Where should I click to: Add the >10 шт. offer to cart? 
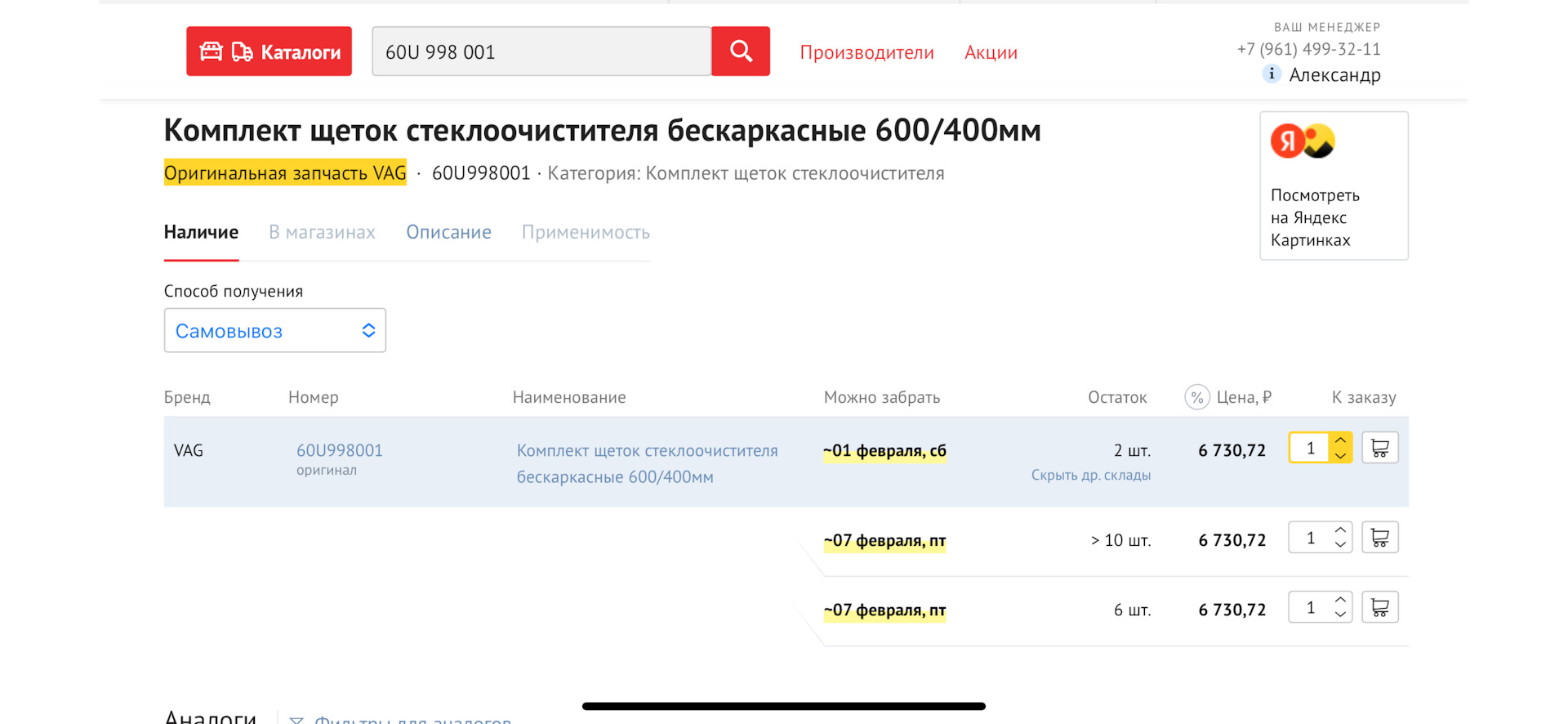click(1380, 538)
